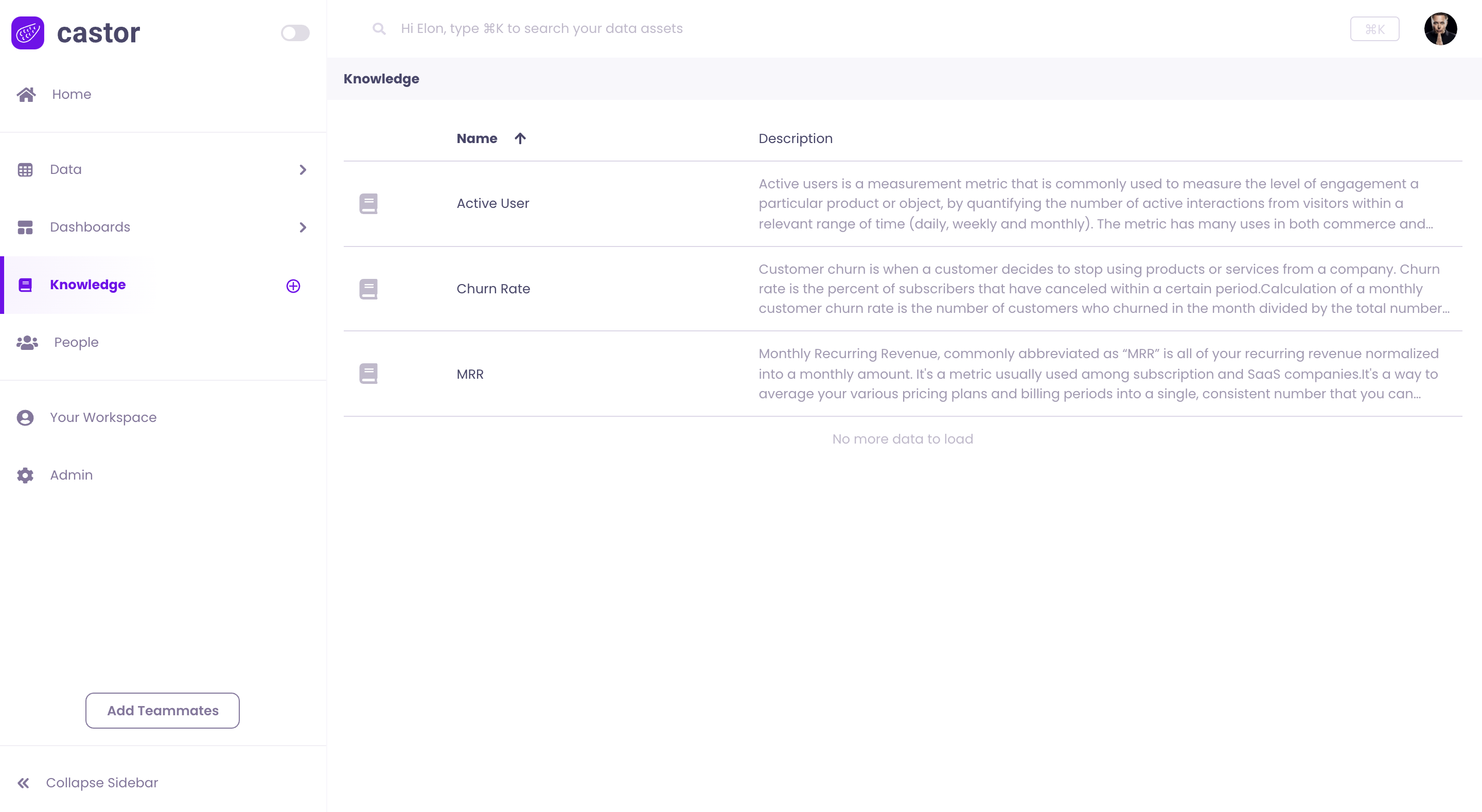The image size is (1482, 812).
Task: Click the Admin gear icon
Action: click(x=25, y=475)
